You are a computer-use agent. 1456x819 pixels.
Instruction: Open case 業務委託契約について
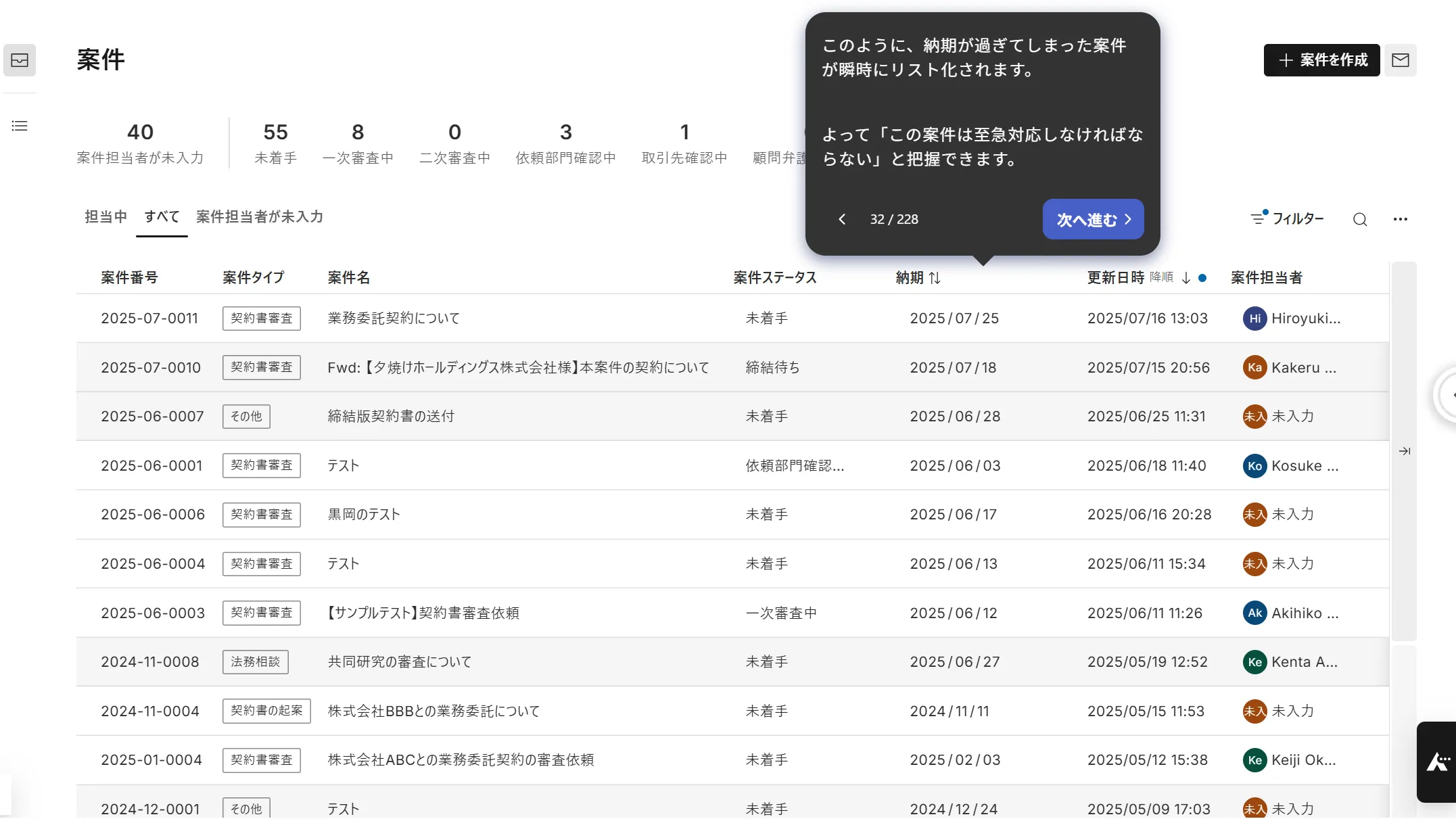(x=394, y=319)
